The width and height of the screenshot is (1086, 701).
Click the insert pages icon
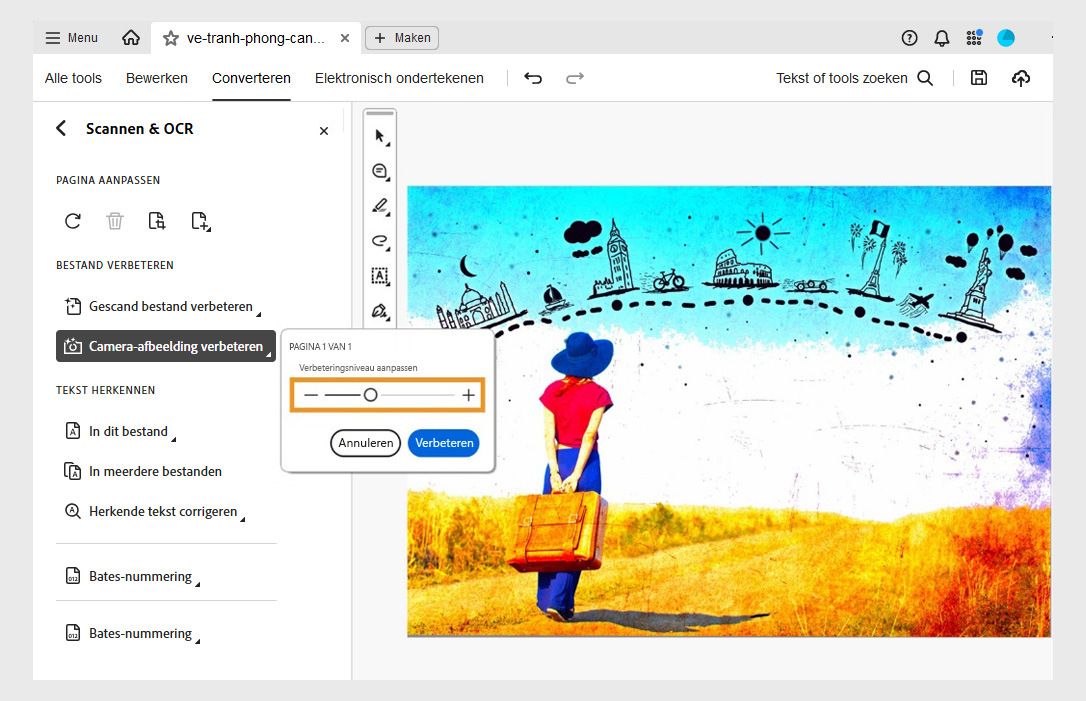(200, 221)
